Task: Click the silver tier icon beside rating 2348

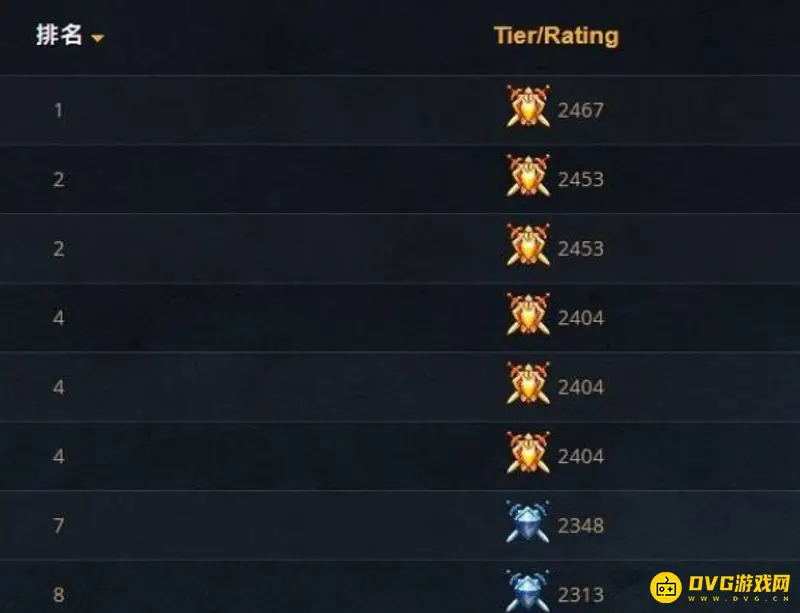Action: pos(528,522)
